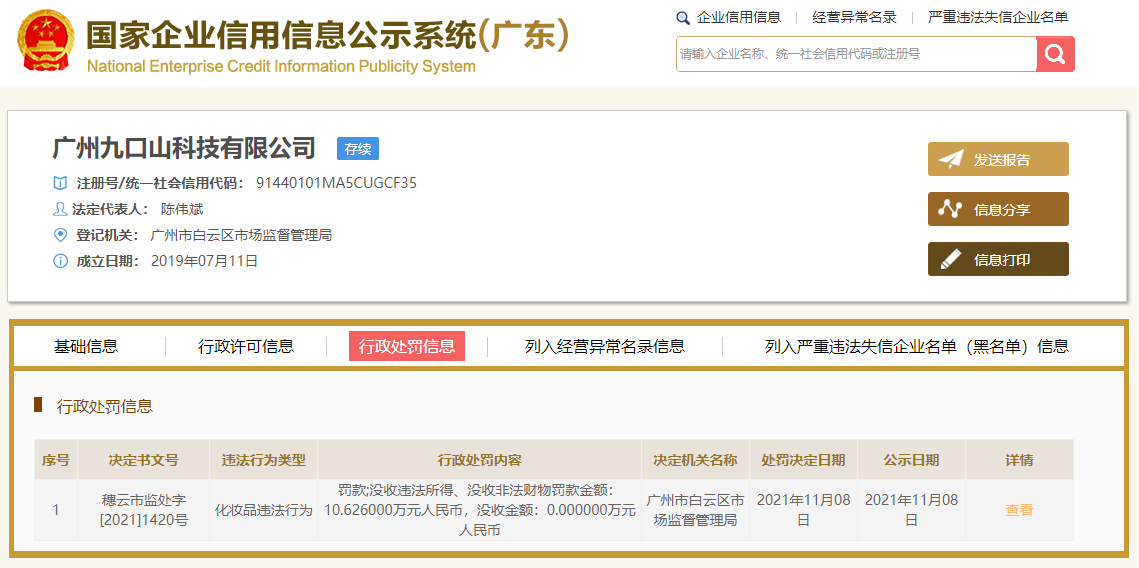Click the establishment date info icon
Screen dimensions: 1139x568
60,261
